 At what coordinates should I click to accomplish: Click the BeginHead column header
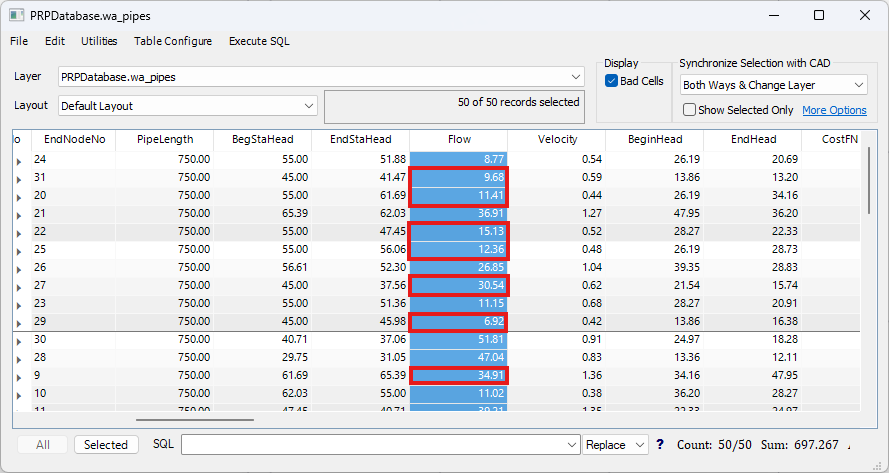click(655, 140)
